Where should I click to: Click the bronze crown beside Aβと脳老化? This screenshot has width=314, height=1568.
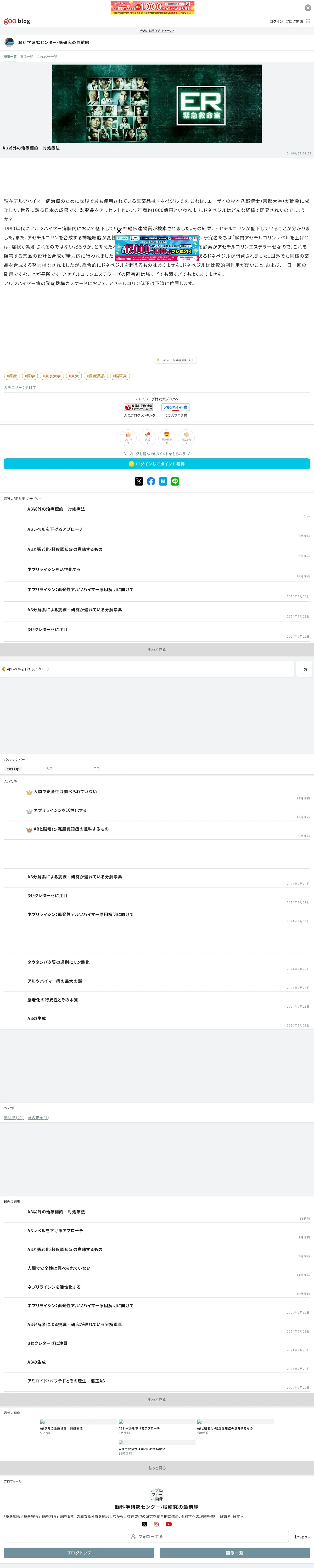pos(29,830)
